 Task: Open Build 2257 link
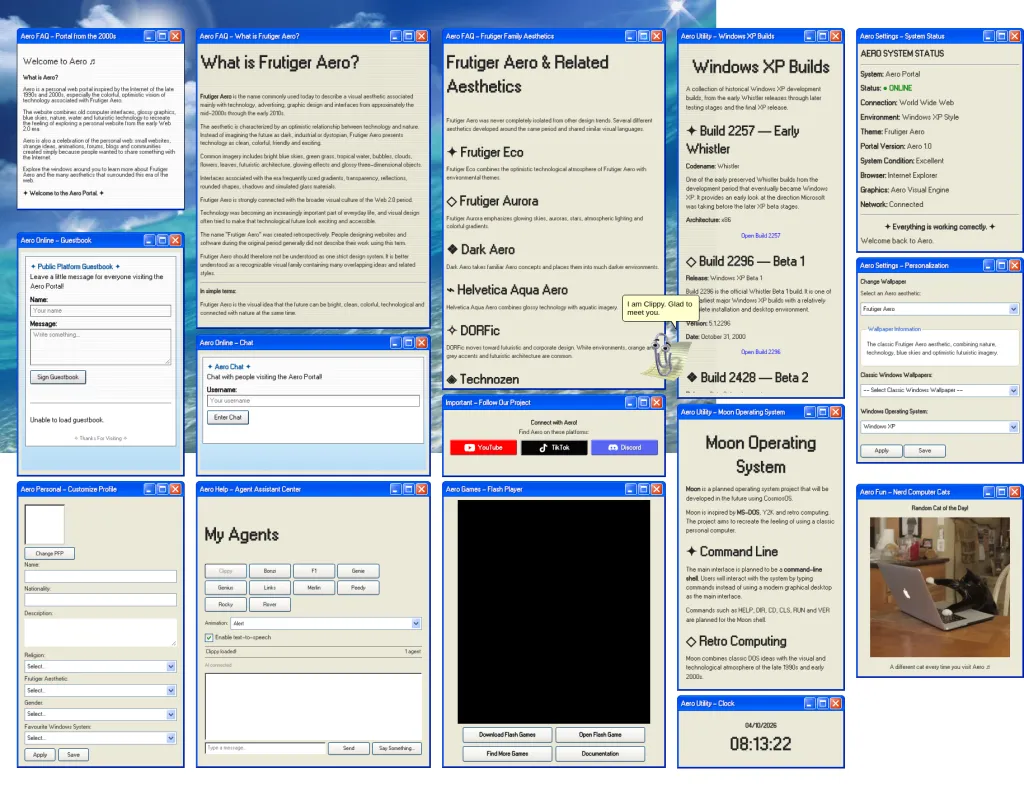[x=760, y=236]
